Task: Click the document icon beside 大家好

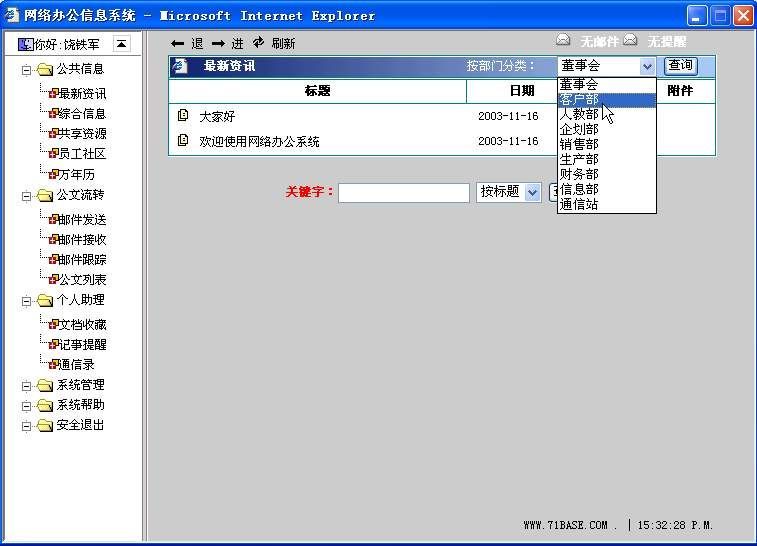Action: click(x=182, y=116)
